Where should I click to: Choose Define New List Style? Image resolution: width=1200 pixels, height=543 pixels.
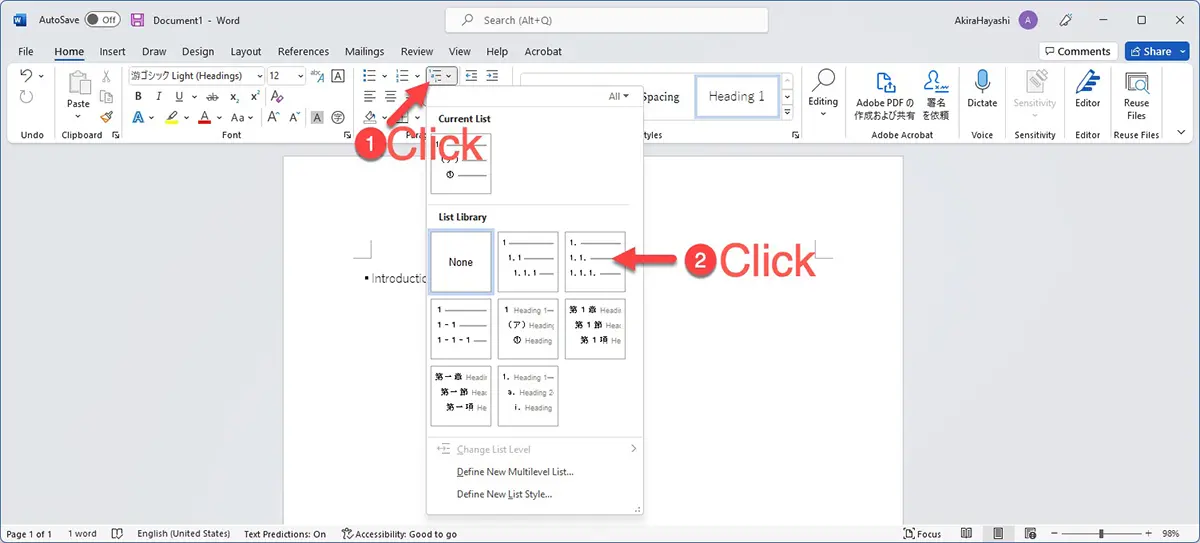pyautogui.click(x=504, y=494)
